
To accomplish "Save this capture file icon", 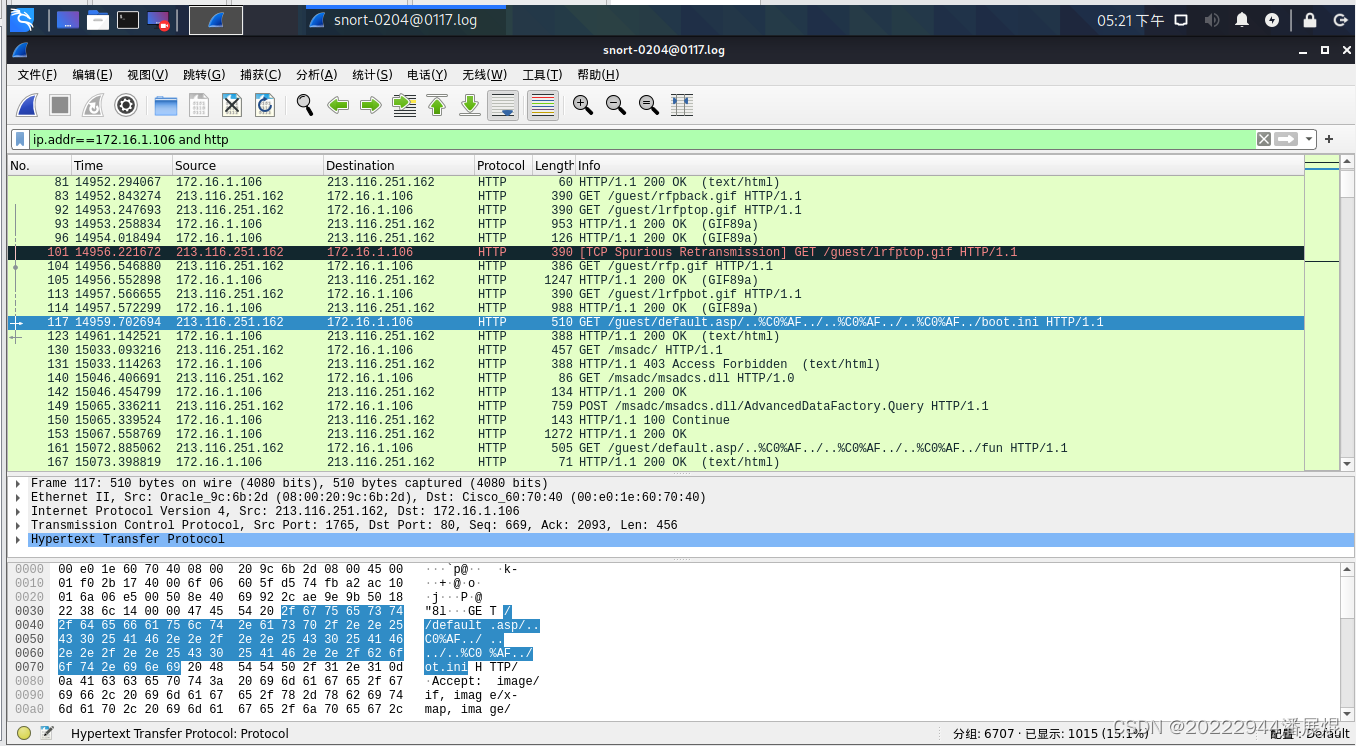I will point(199,105).
